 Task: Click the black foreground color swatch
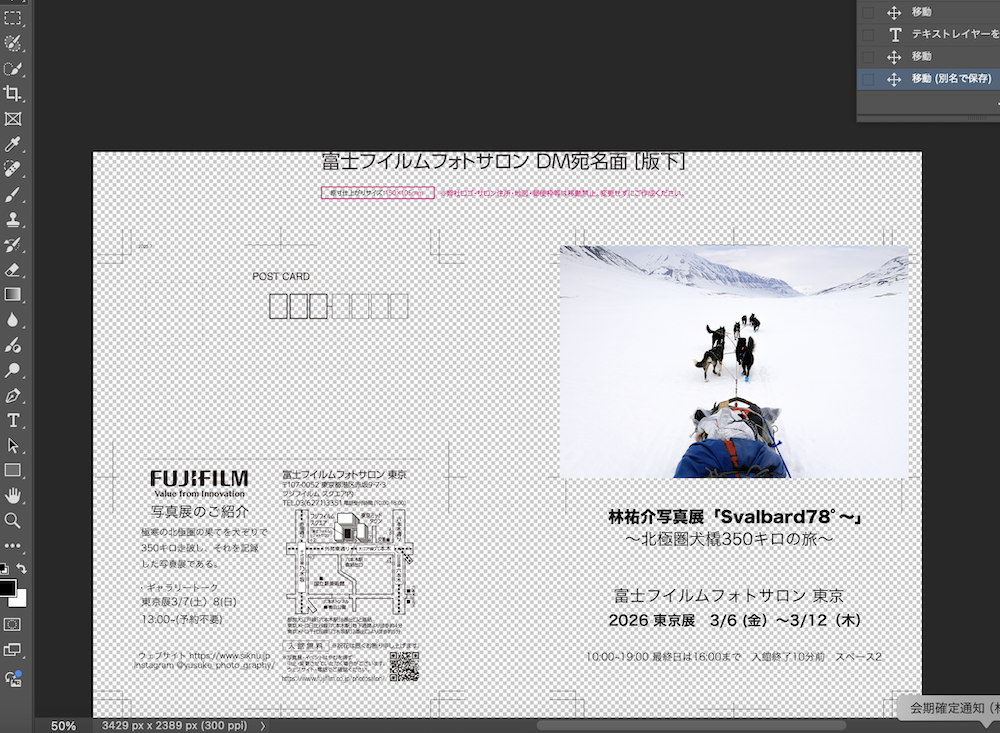point(8,588)
